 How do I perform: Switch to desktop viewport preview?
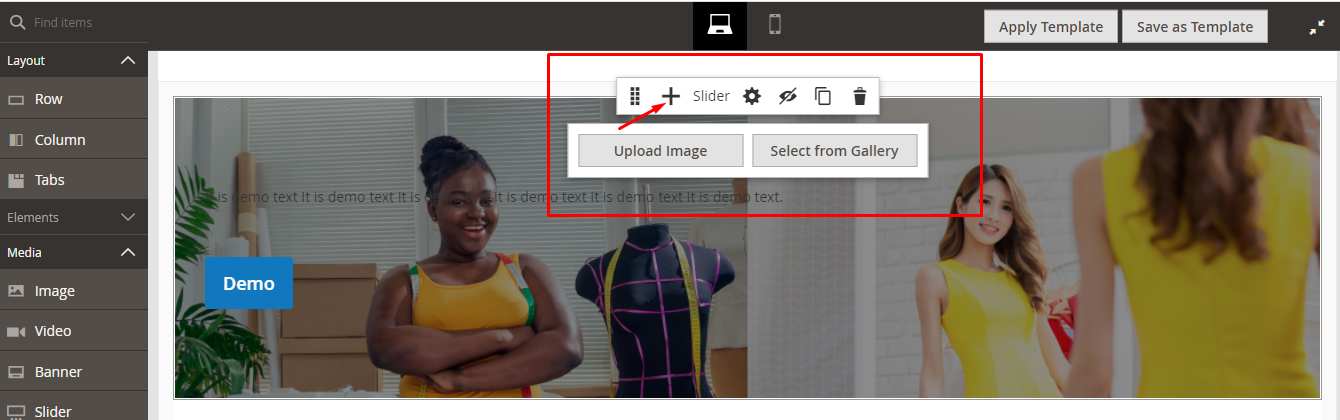(719, 25)
